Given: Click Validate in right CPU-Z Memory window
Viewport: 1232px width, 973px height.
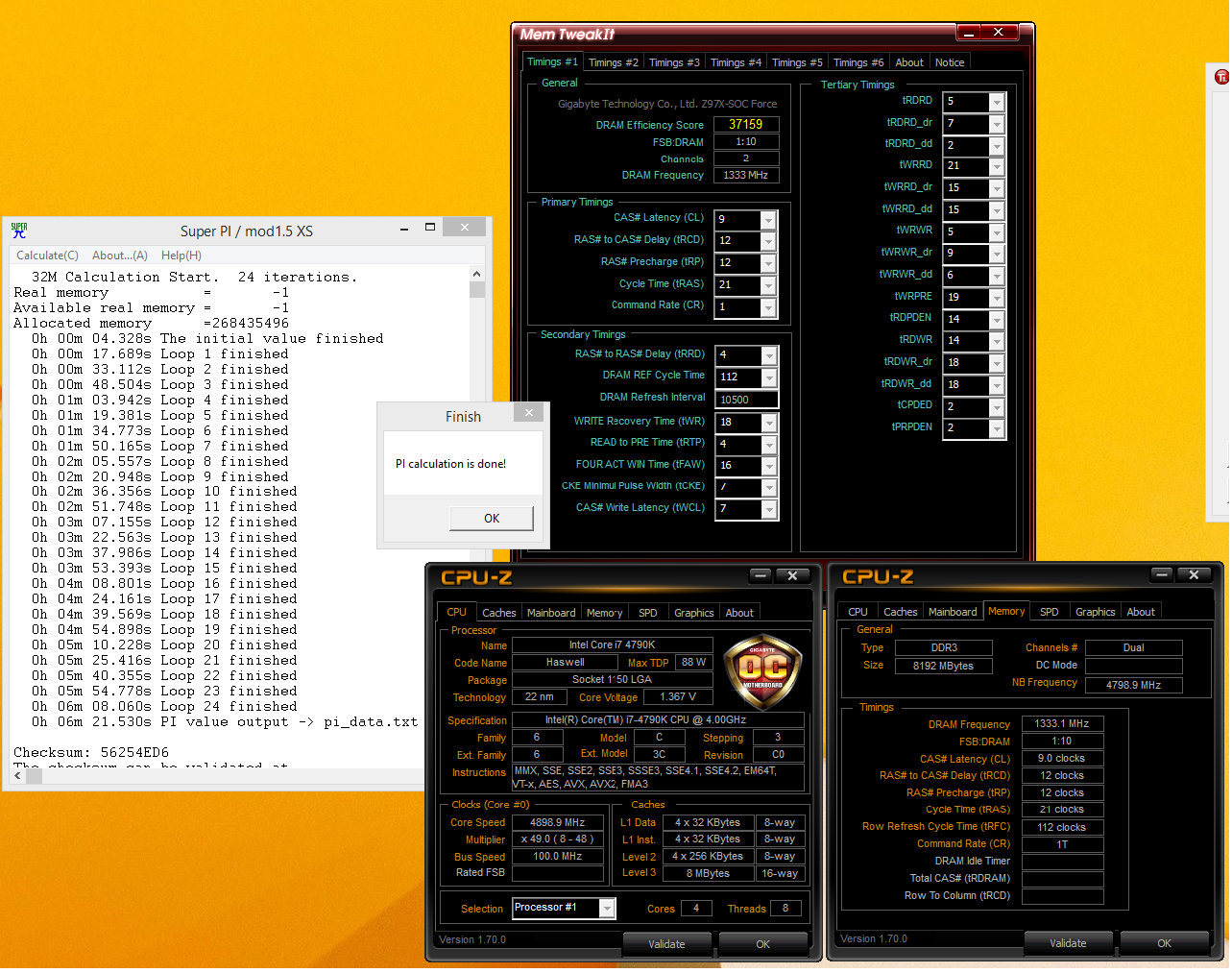Looking at the screenshot, I should (1068, 943).
